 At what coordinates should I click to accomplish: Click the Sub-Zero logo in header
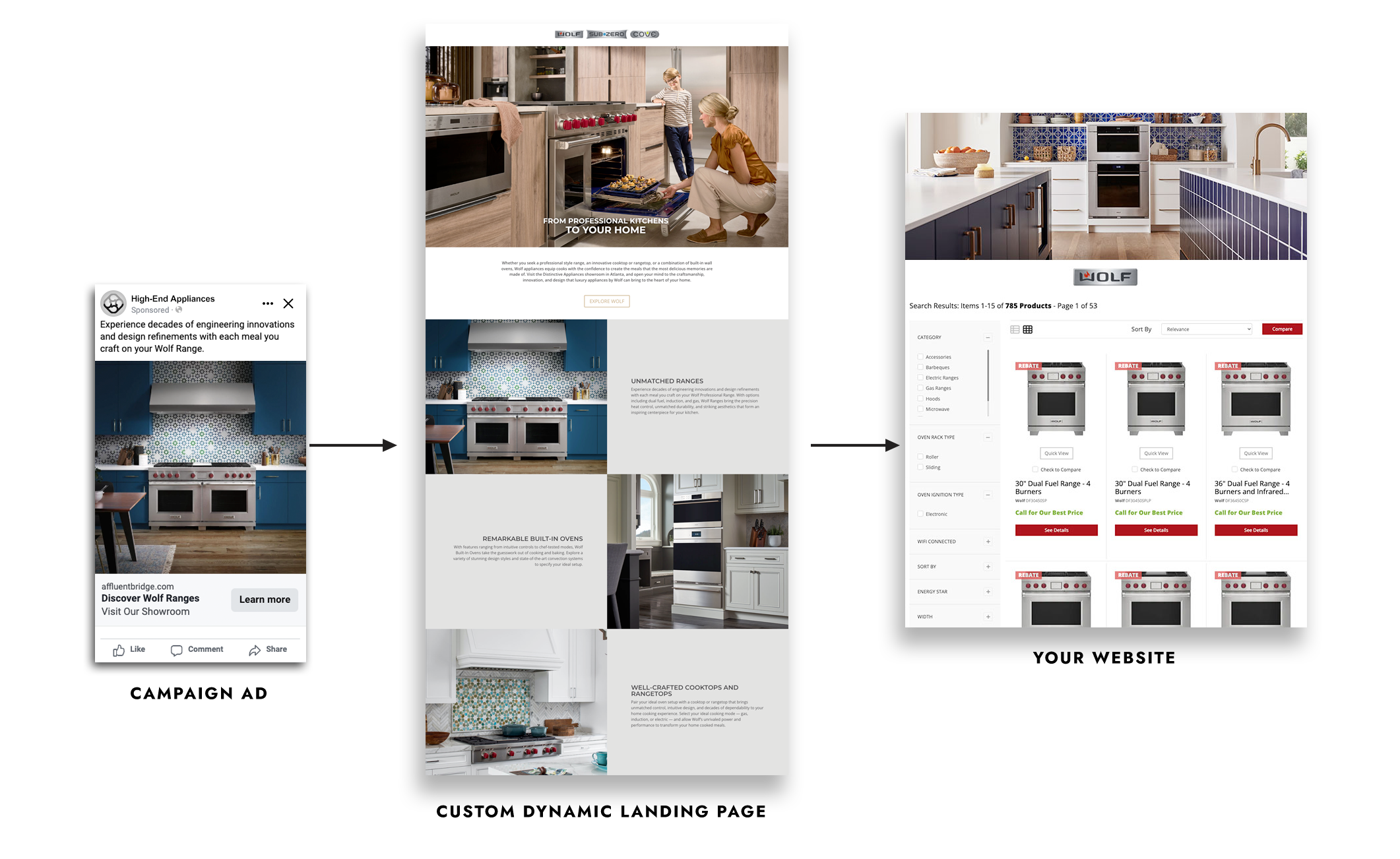606,34
